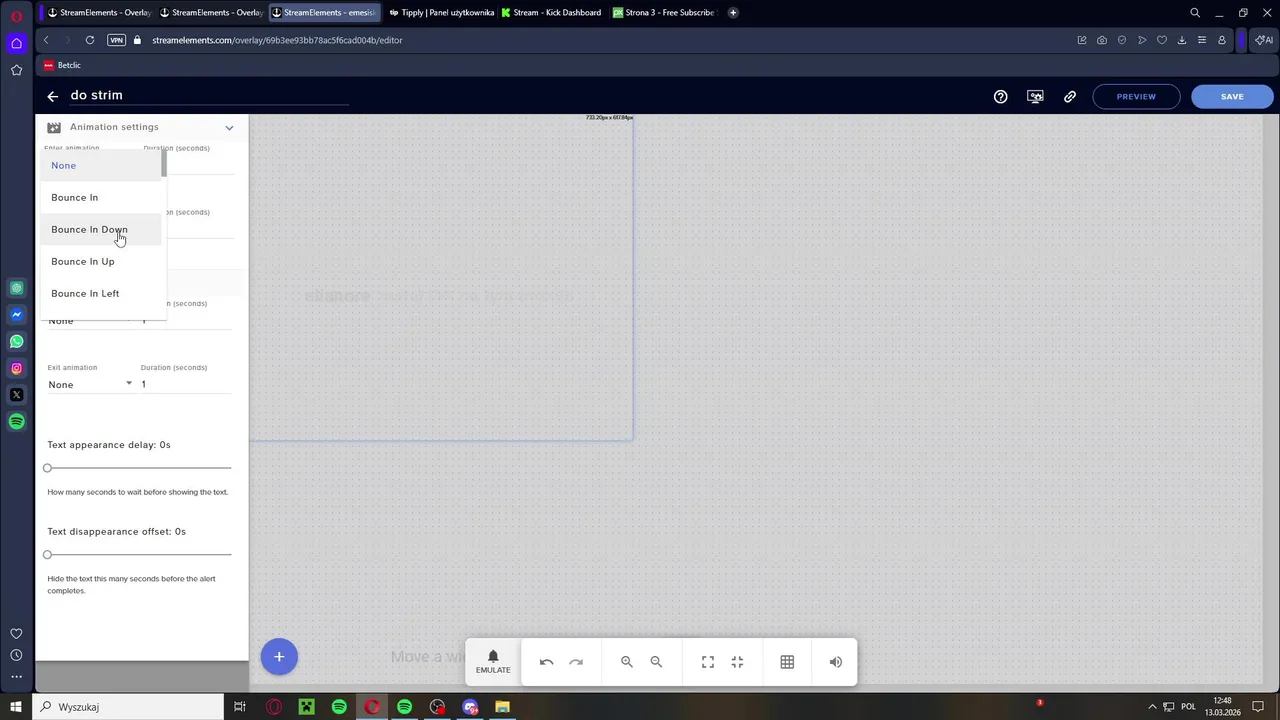The image size is (1280, 720).
Task: Edit Exit animation duration field
Action: pyautogui.click(x=186, y=384)
